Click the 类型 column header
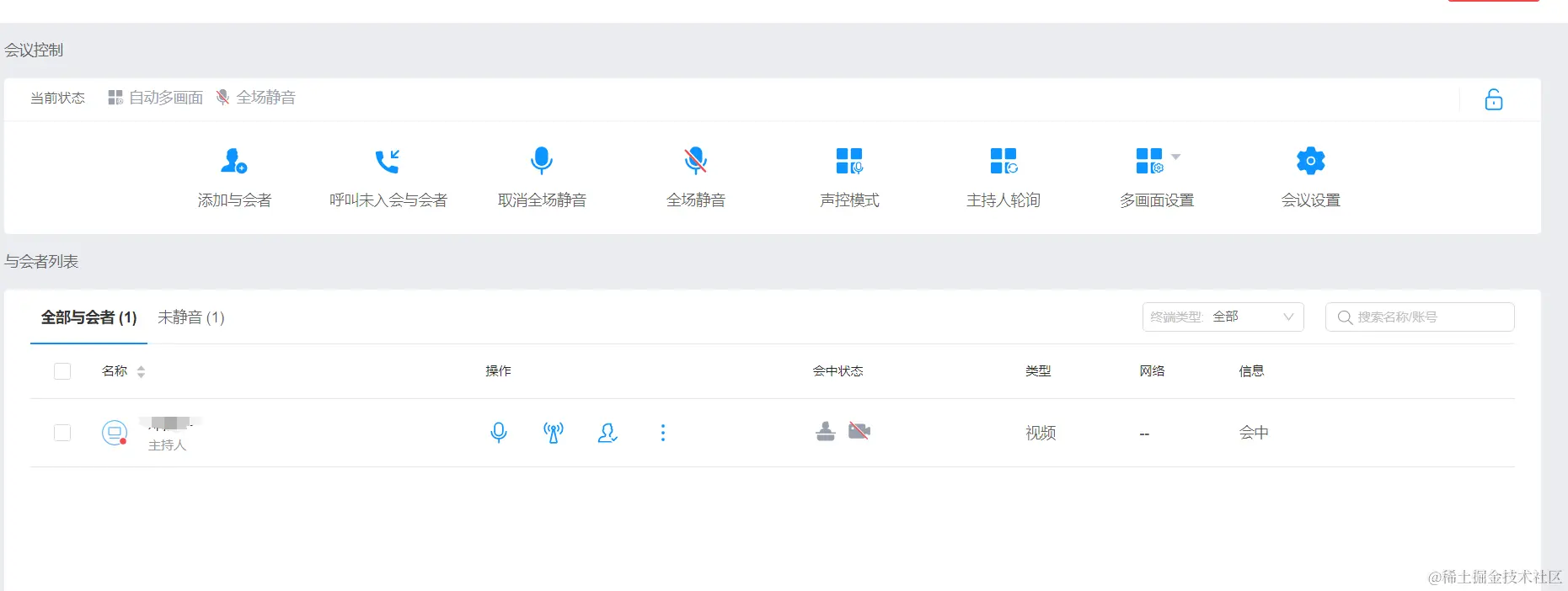This screenshot has width=1568, height=591. [1038, 371]
